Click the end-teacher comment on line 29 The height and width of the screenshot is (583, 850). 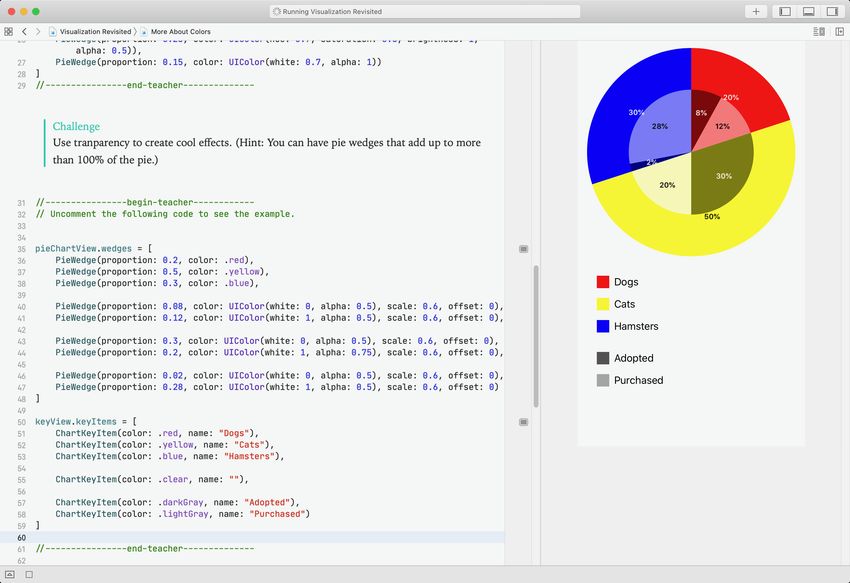pyautogui.click(x=145, y=85)
